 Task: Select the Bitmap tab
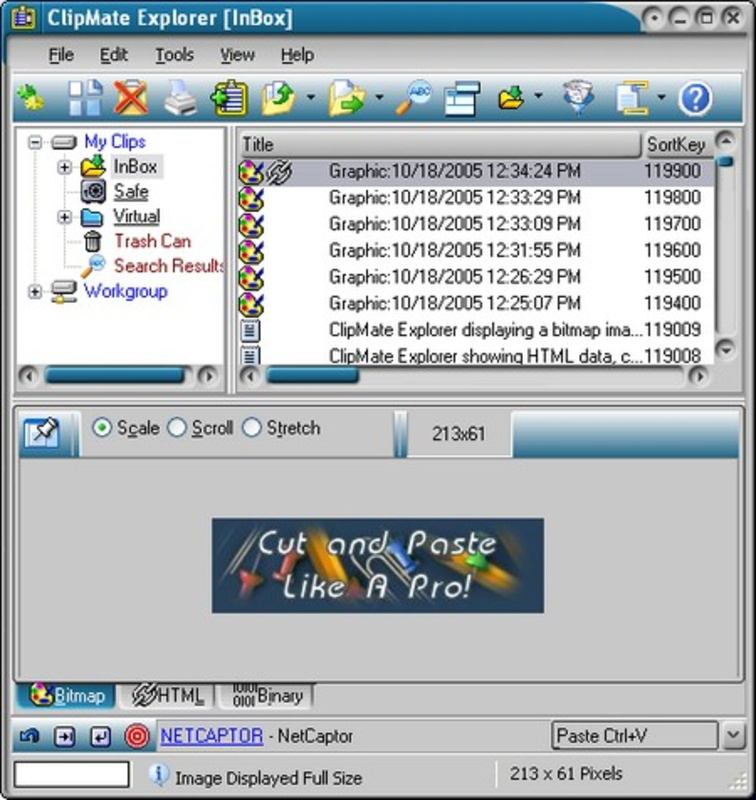coord(66,696)
